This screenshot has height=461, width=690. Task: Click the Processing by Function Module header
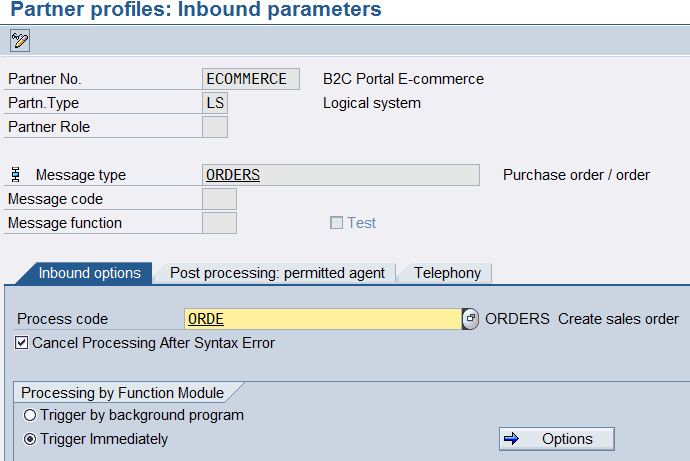coord(122,393)
